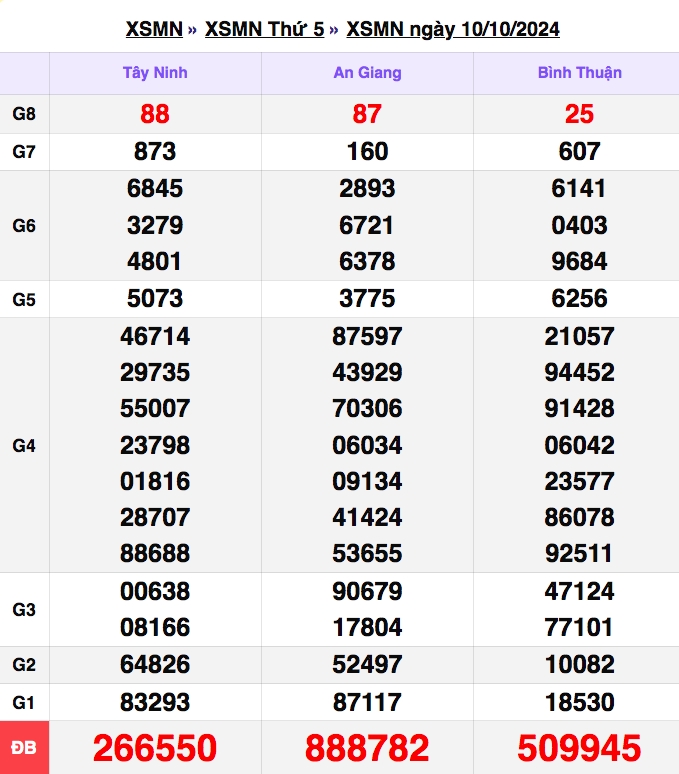Screen dimensions: 679x774
Task: Click G1 number 18530
Action: coord(579,702)
